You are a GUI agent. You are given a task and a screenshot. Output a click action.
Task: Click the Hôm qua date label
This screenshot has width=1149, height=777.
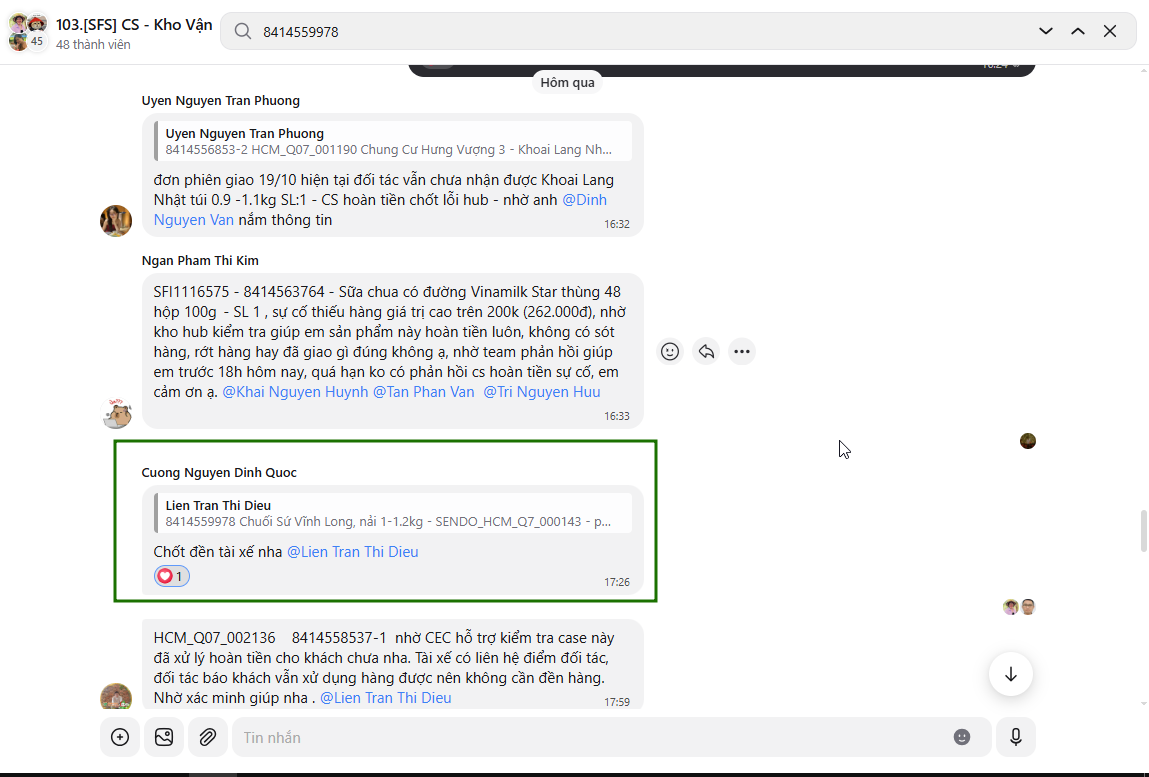(567, 82)
